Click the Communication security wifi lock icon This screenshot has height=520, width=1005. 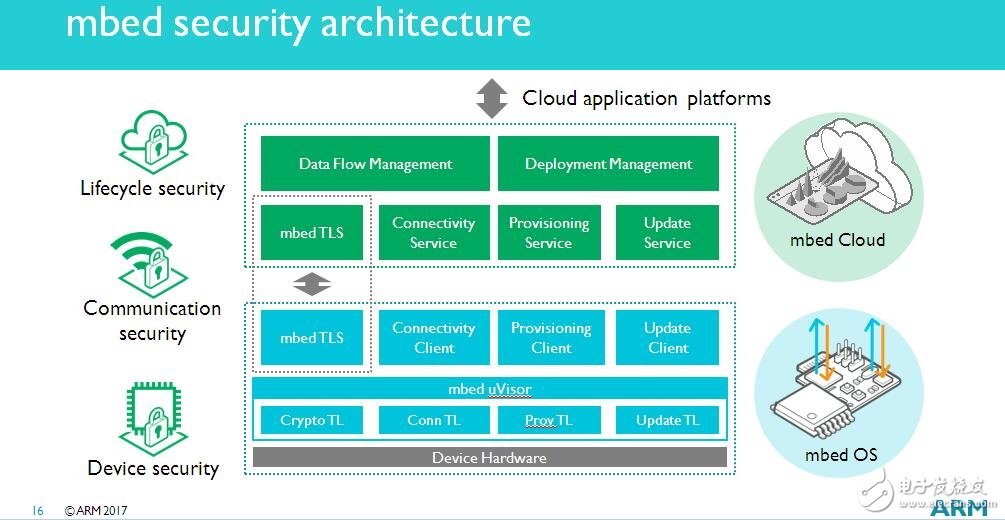tap(151, 261)
